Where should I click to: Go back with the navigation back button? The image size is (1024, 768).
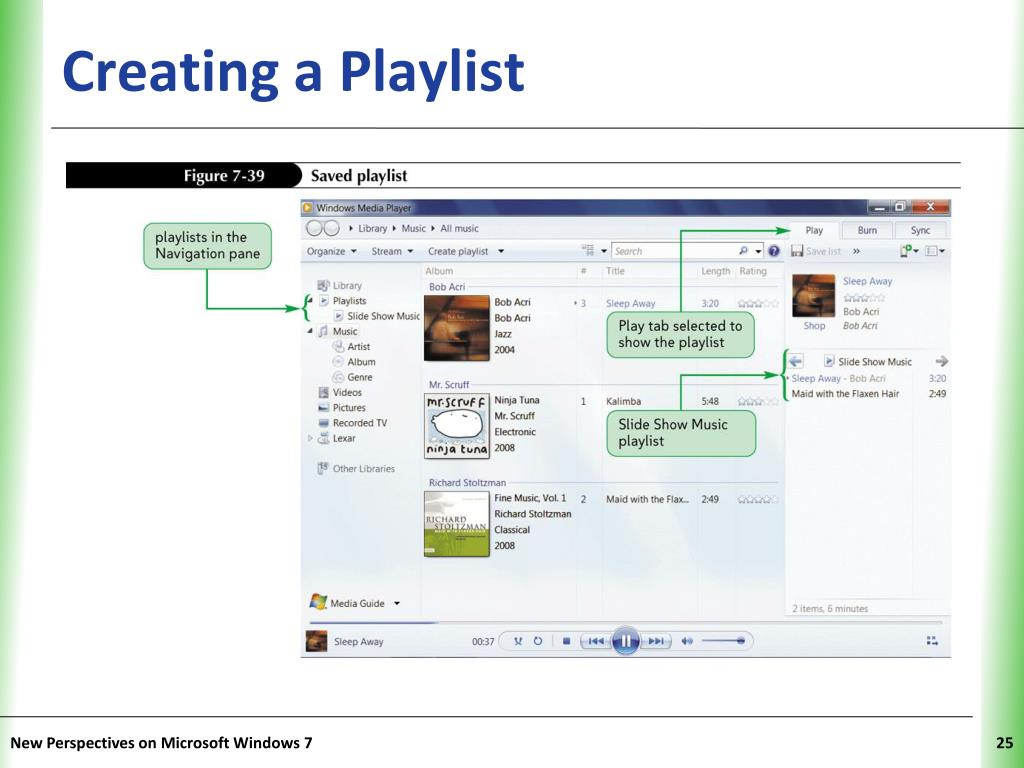[314, 228]
